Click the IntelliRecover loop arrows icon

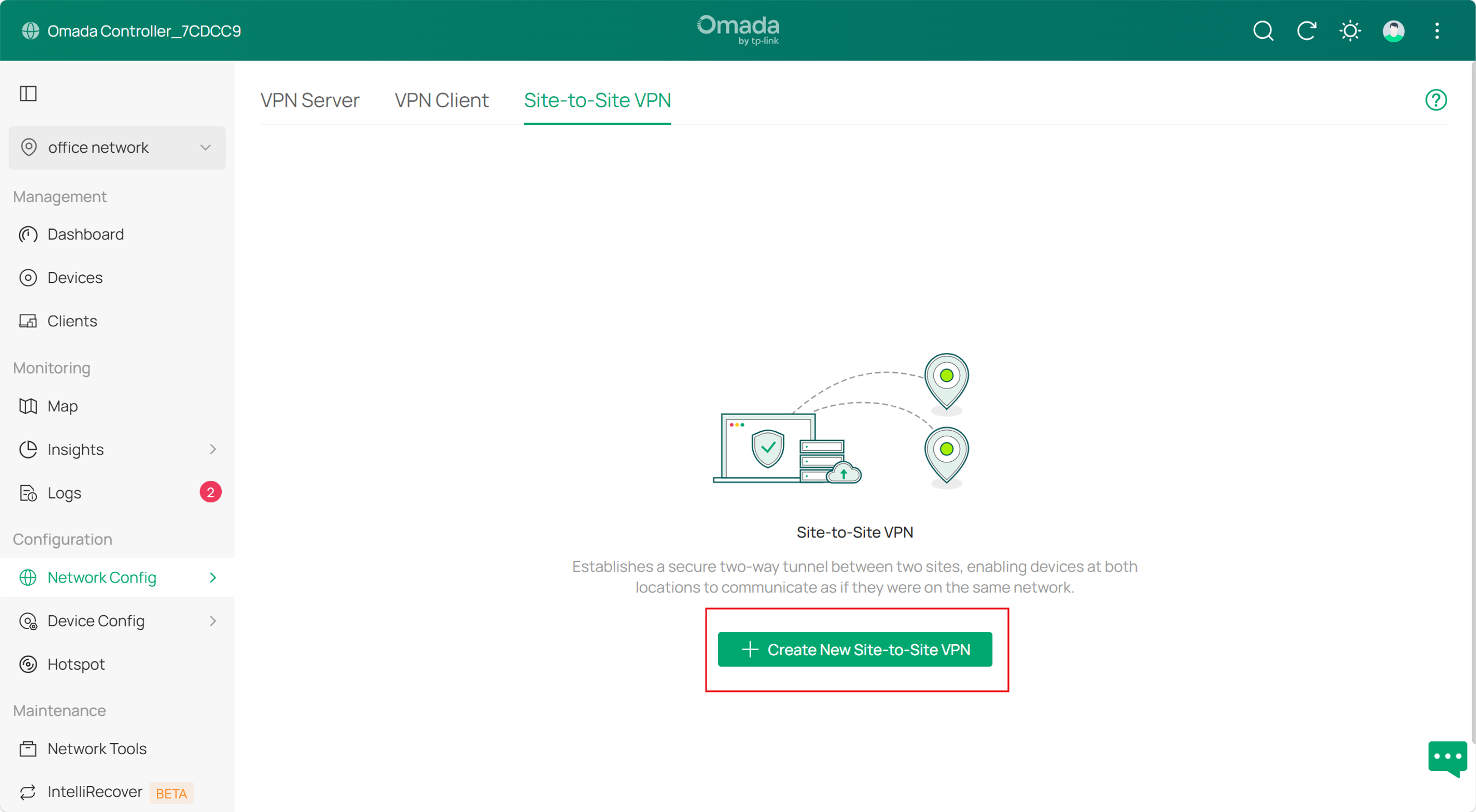click(28, 793)
